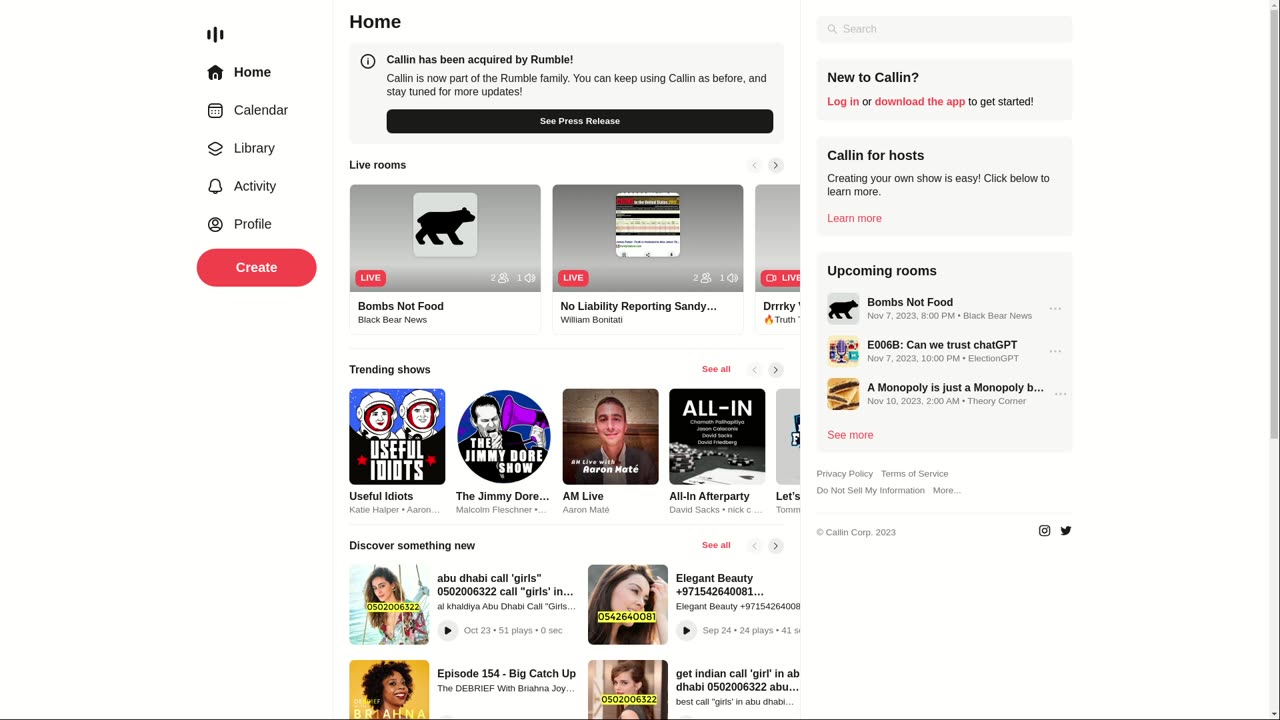Go to previous Live rooms
The image size is (1280, 720).
coord(755,165)
